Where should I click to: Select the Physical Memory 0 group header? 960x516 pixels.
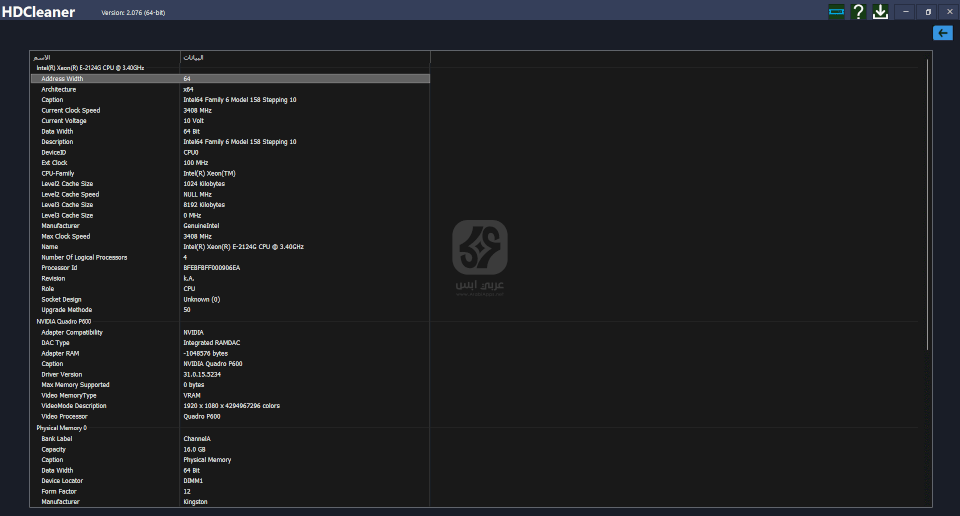coord(61,428)
